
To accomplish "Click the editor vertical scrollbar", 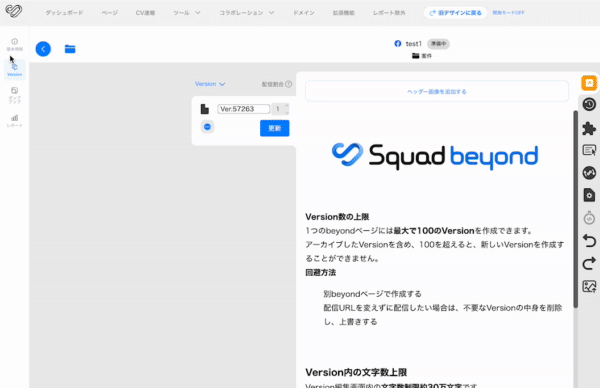I will (x=576, y=209).
